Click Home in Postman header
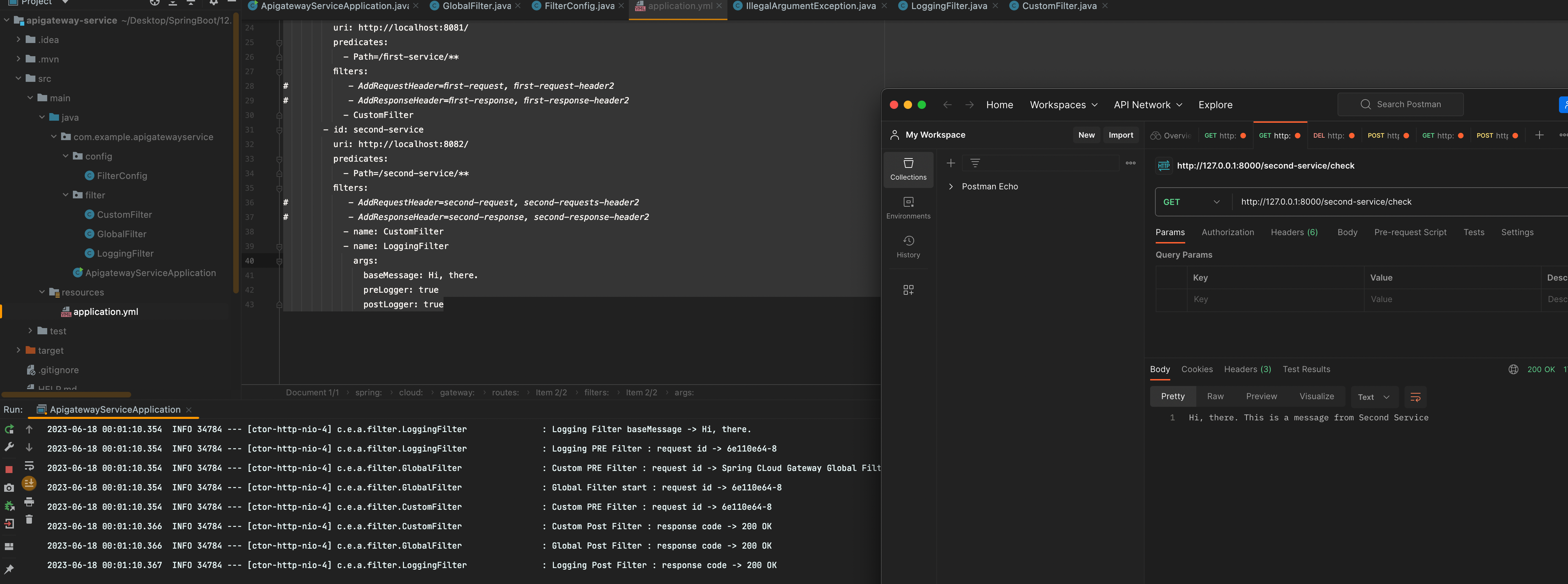 (1000, 105)
